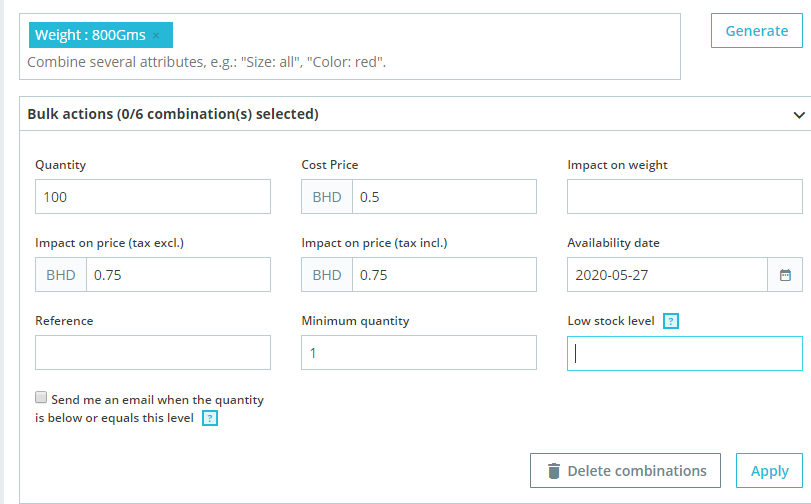Click the Availability date text field

point(666,275)
